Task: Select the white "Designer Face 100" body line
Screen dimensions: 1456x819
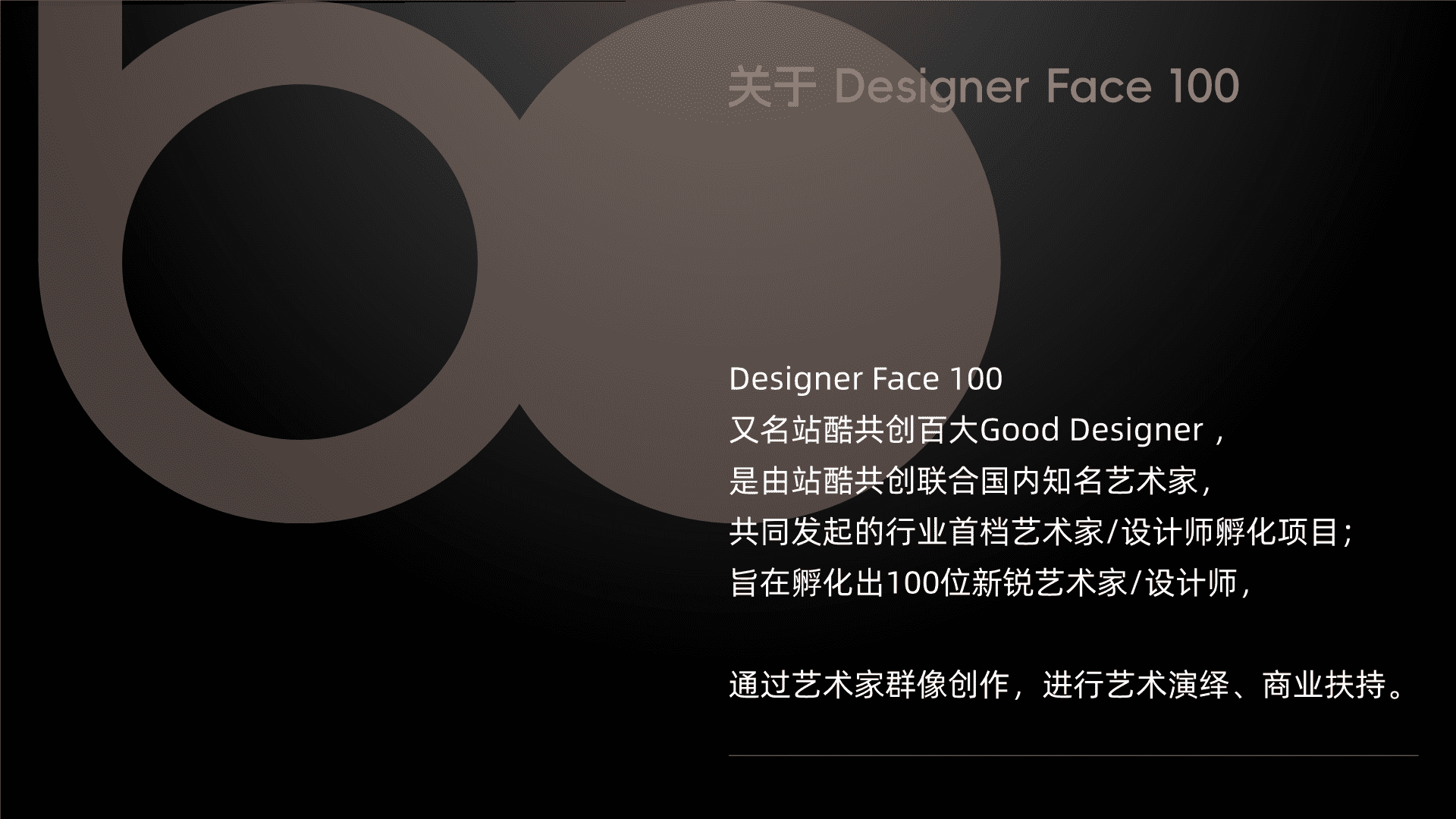Action: pos(865,379)
